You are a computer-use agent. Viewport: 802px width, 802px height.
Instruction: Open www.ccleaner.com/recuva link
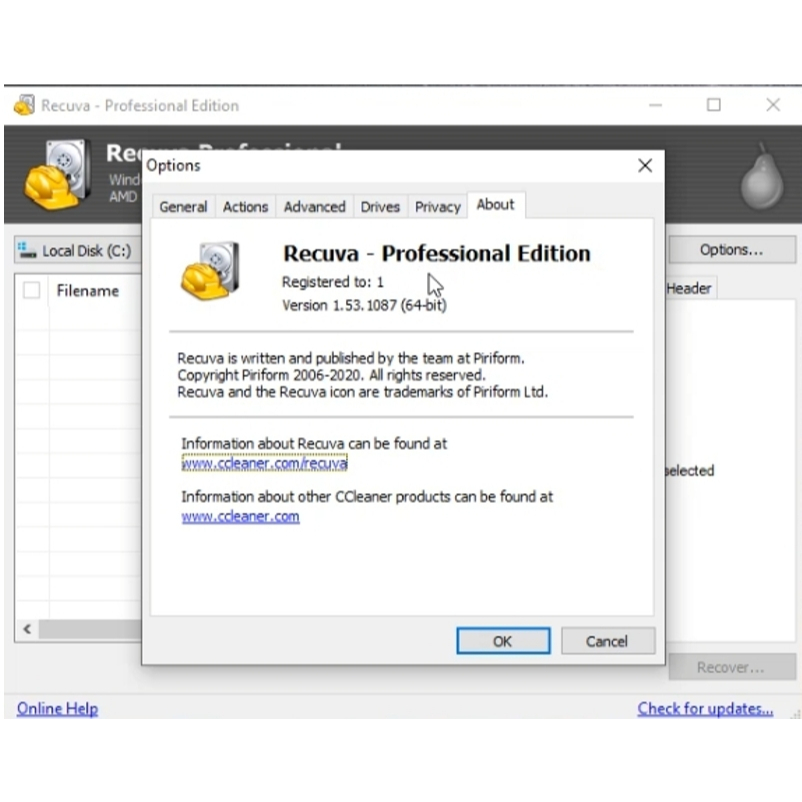point(264,463)
